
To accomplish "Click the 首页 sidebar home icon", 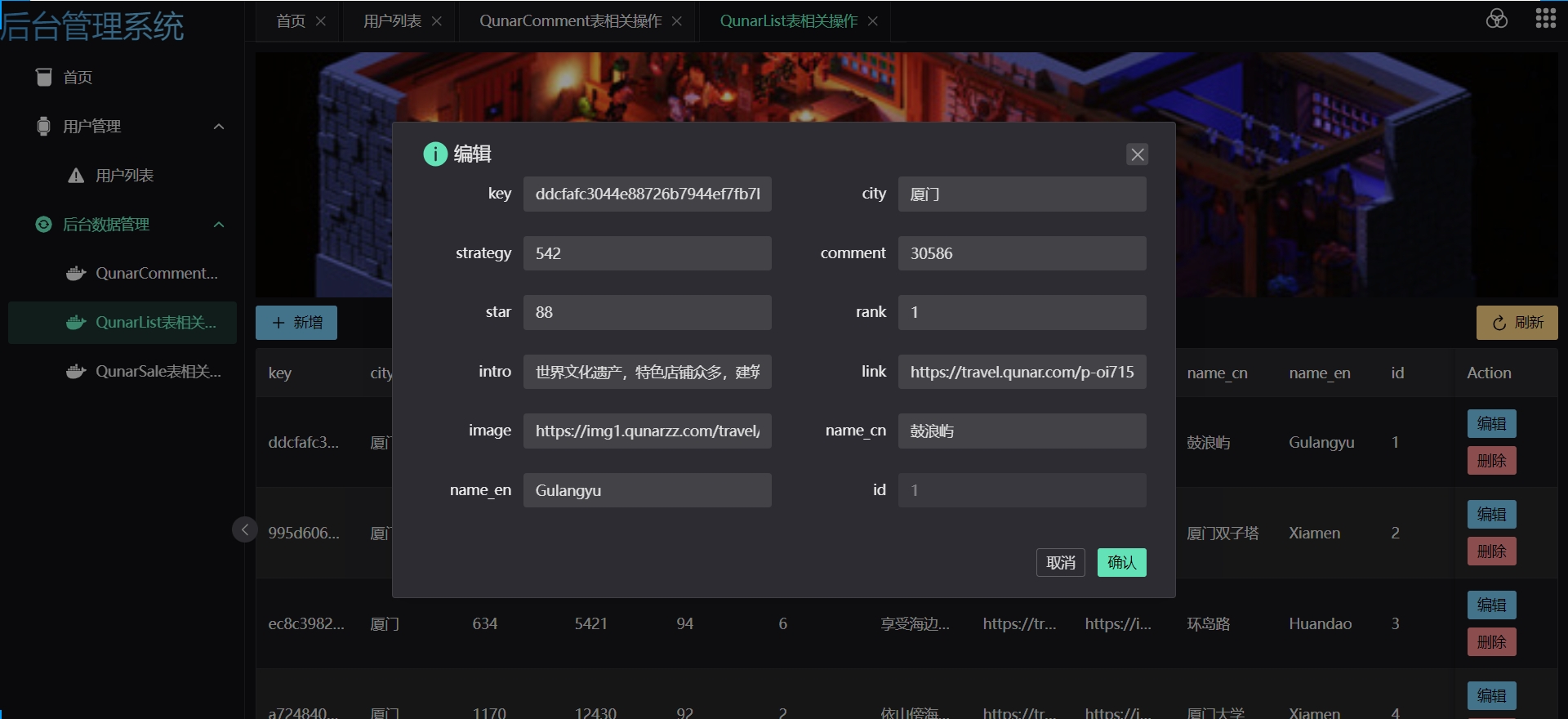I will coord(44,77).
